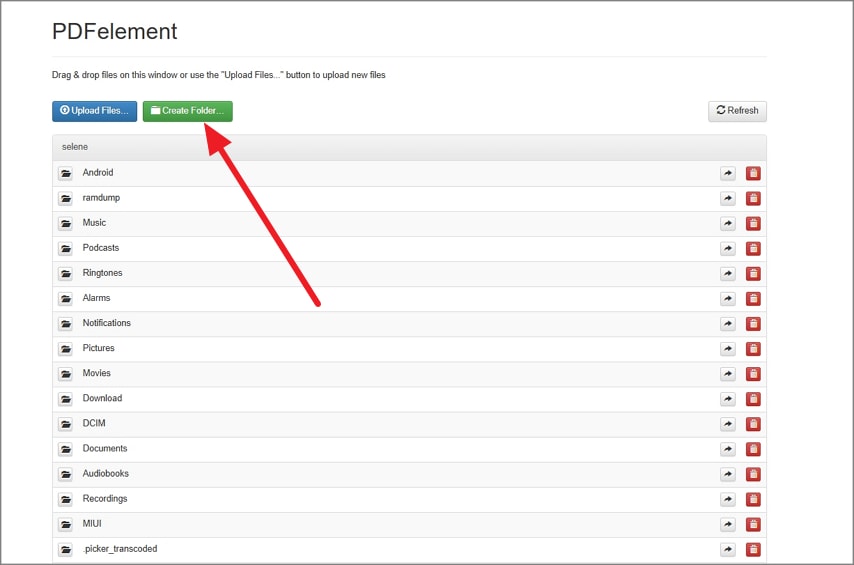854x565 pixels.
Task: Click the Upload Files button
Action: click(x=94, y=111)
